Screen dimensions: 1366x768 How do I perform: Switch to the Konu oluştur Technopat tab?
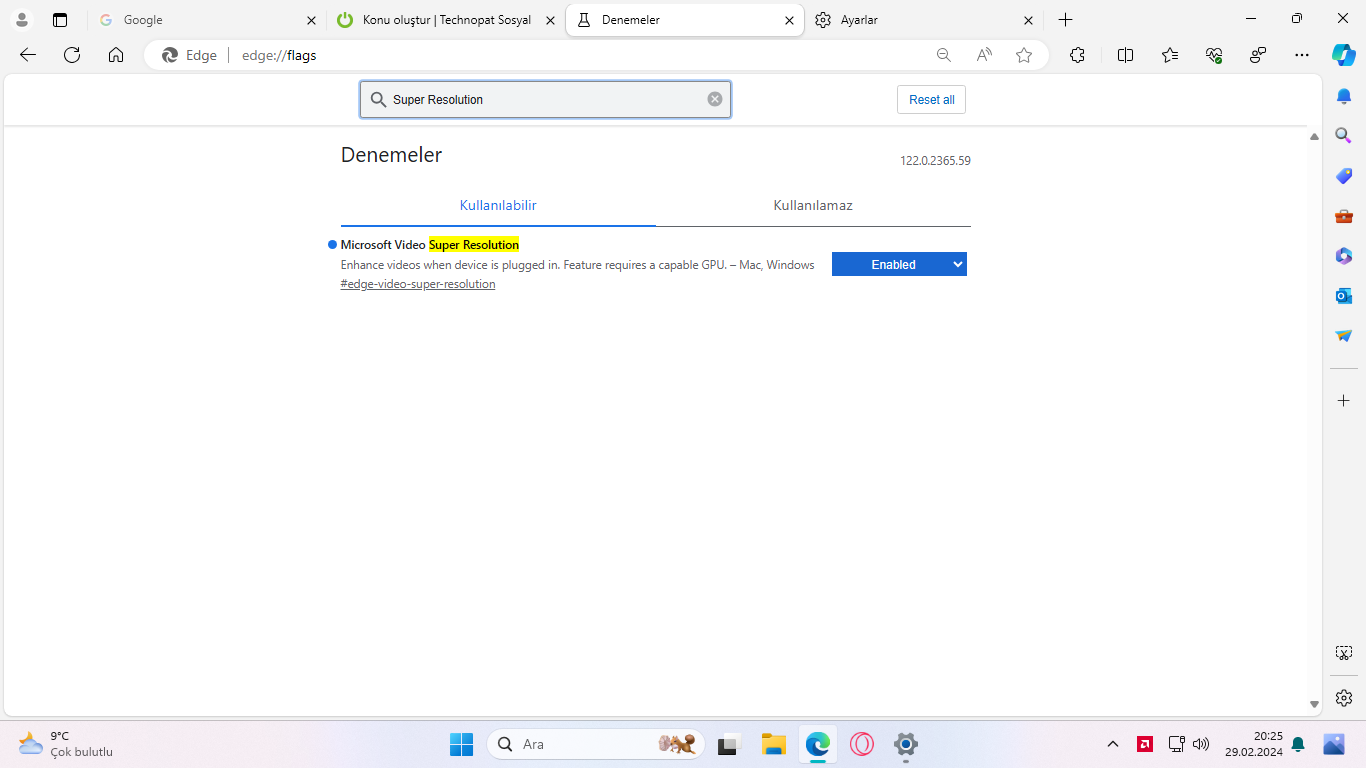click(446, 20)
